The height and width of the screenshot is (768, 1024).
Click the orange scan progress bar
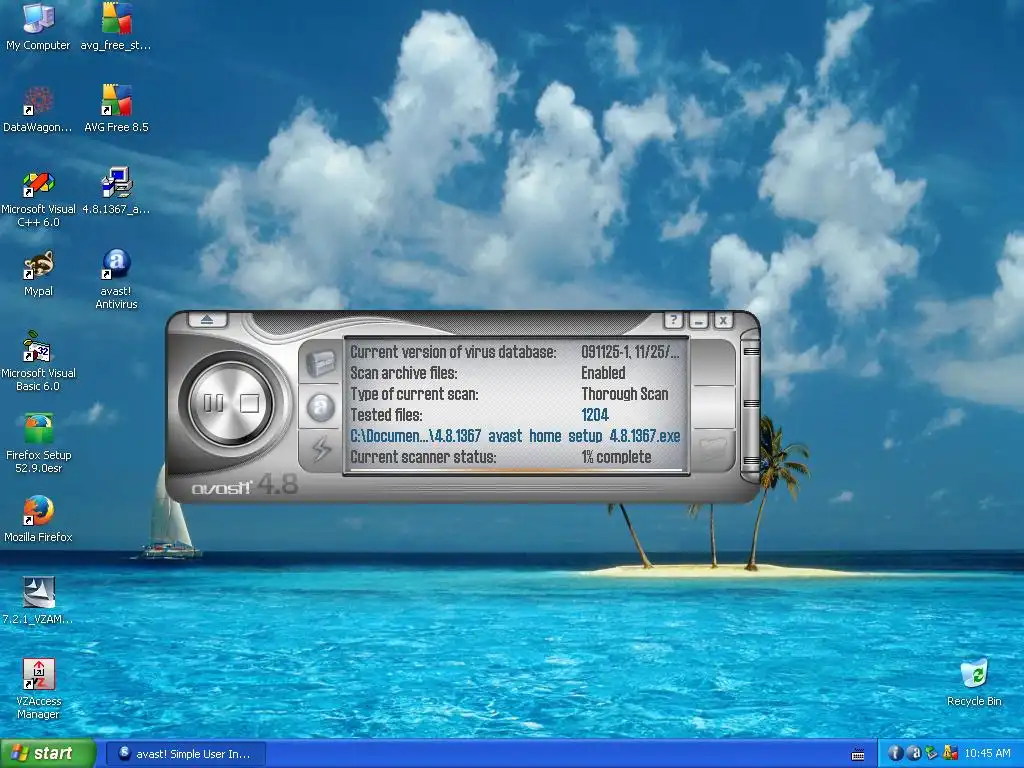[516, 470]
